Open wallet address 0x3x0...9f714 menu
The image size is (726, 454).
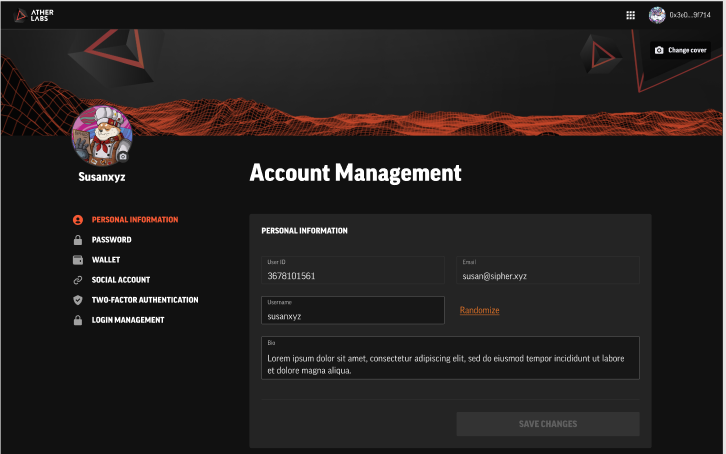690,15
